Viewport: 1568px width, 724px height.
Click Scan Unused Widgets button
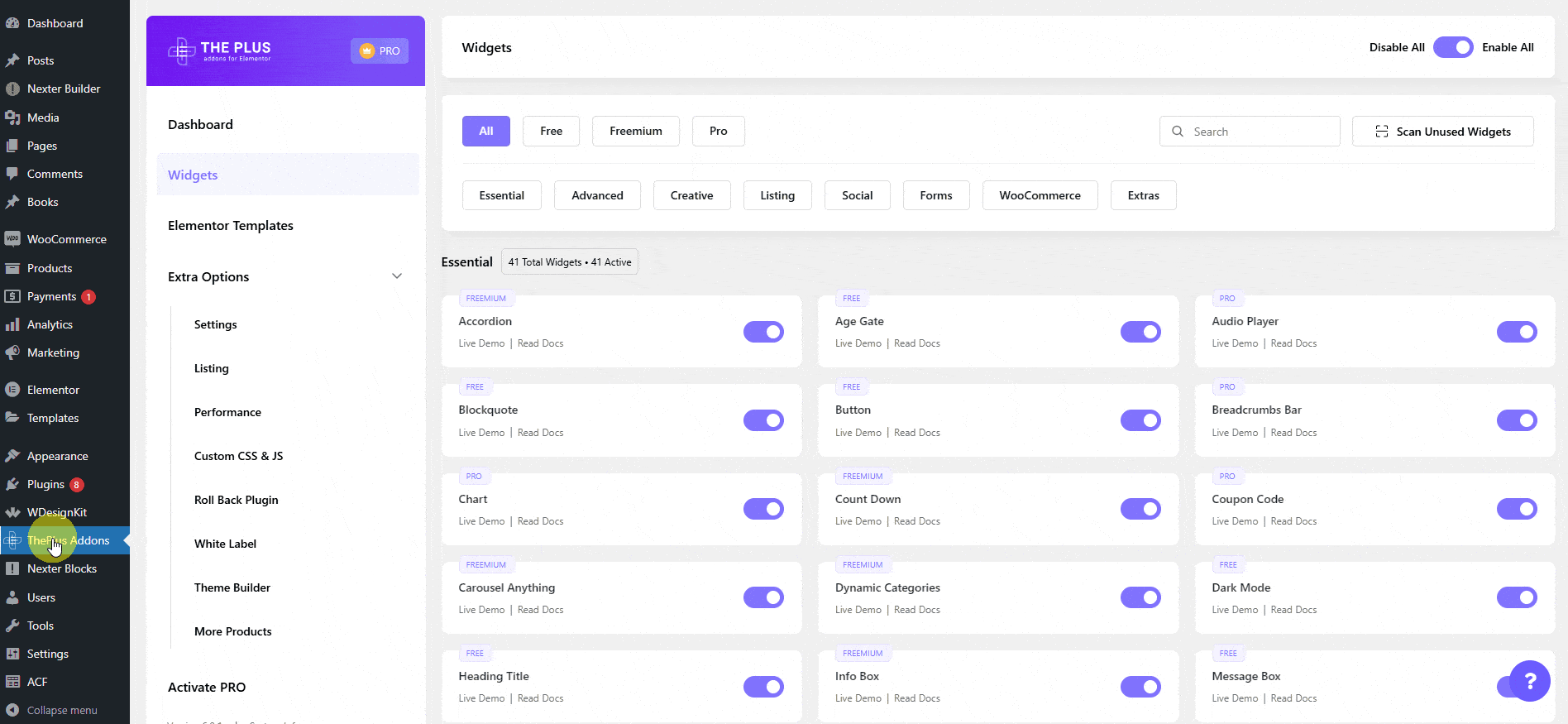1443,132
